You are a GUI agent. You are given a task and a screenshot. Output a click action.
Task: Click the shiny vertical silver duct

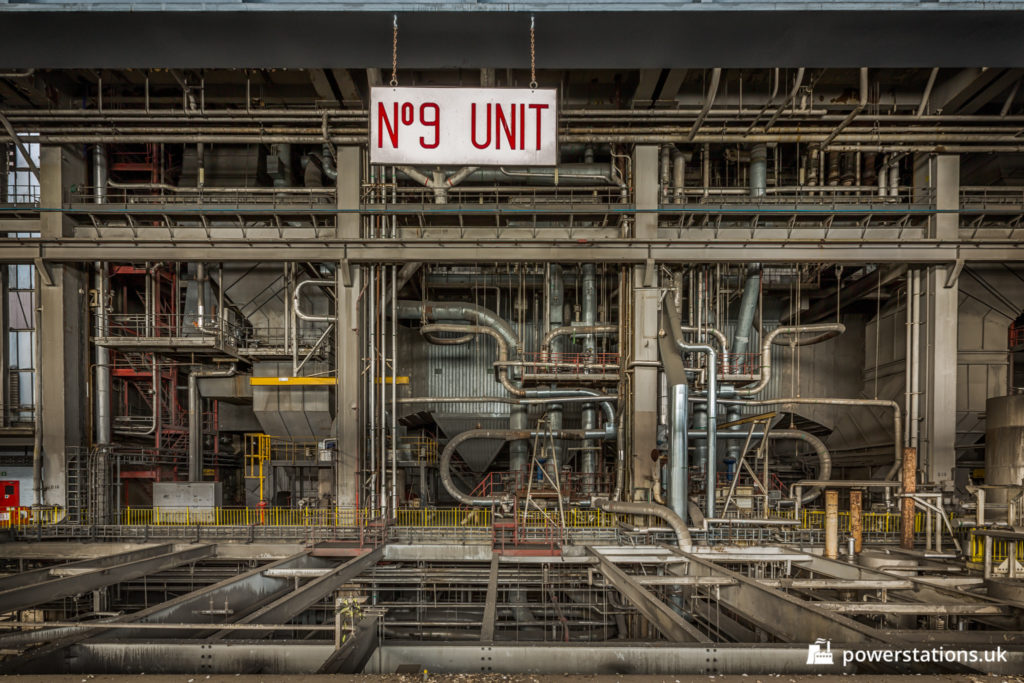pos(679,450)
